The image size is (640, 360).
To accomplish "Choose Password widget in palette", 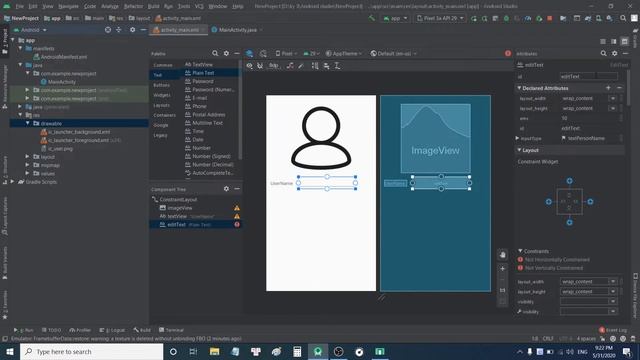I will pyautogui.click(x=203, y=81).
